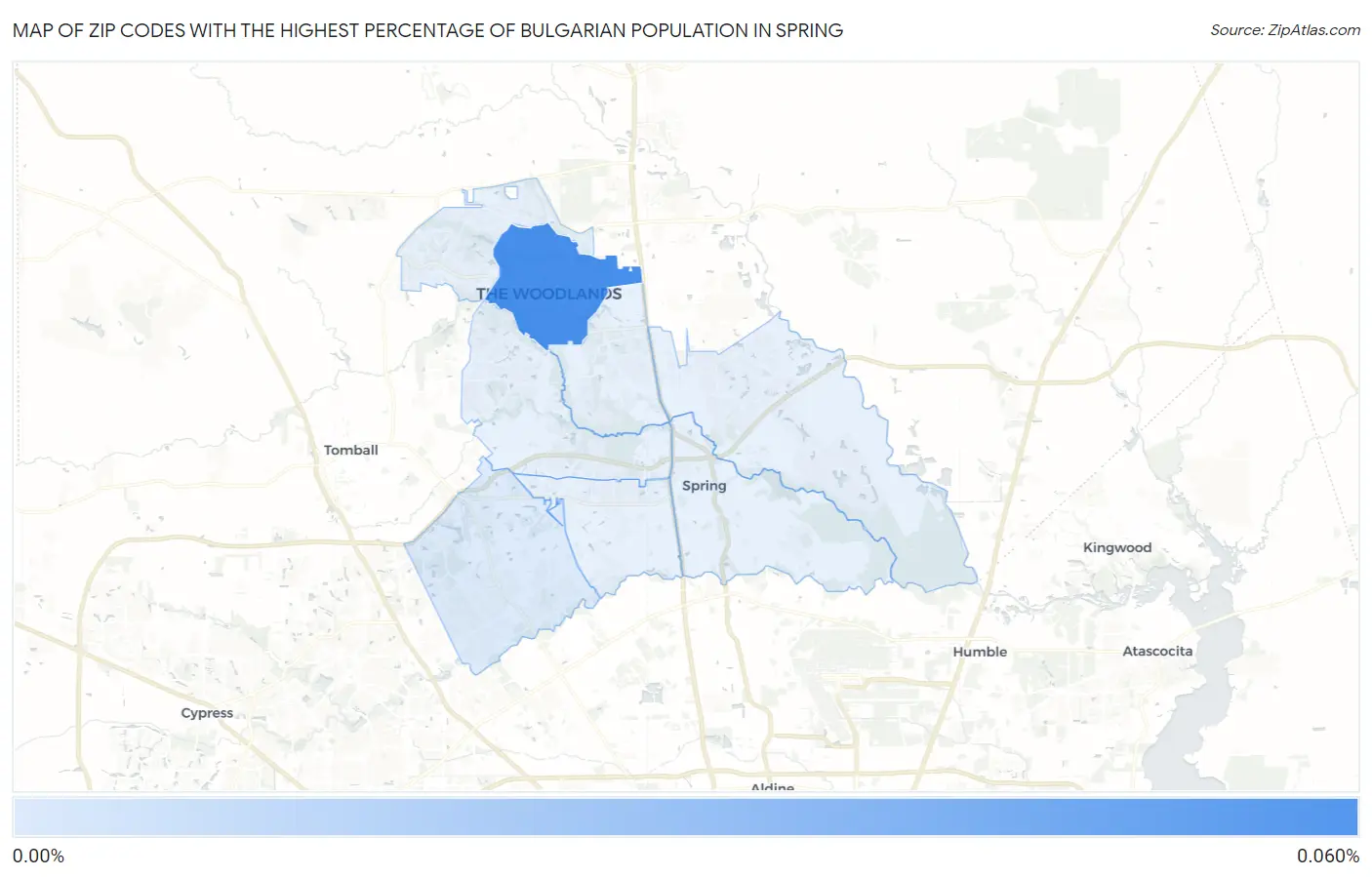Click the 'Aldine' label at map bottom
The width and height of the screenshot is (1372, 877).
(x=772, y=786)
